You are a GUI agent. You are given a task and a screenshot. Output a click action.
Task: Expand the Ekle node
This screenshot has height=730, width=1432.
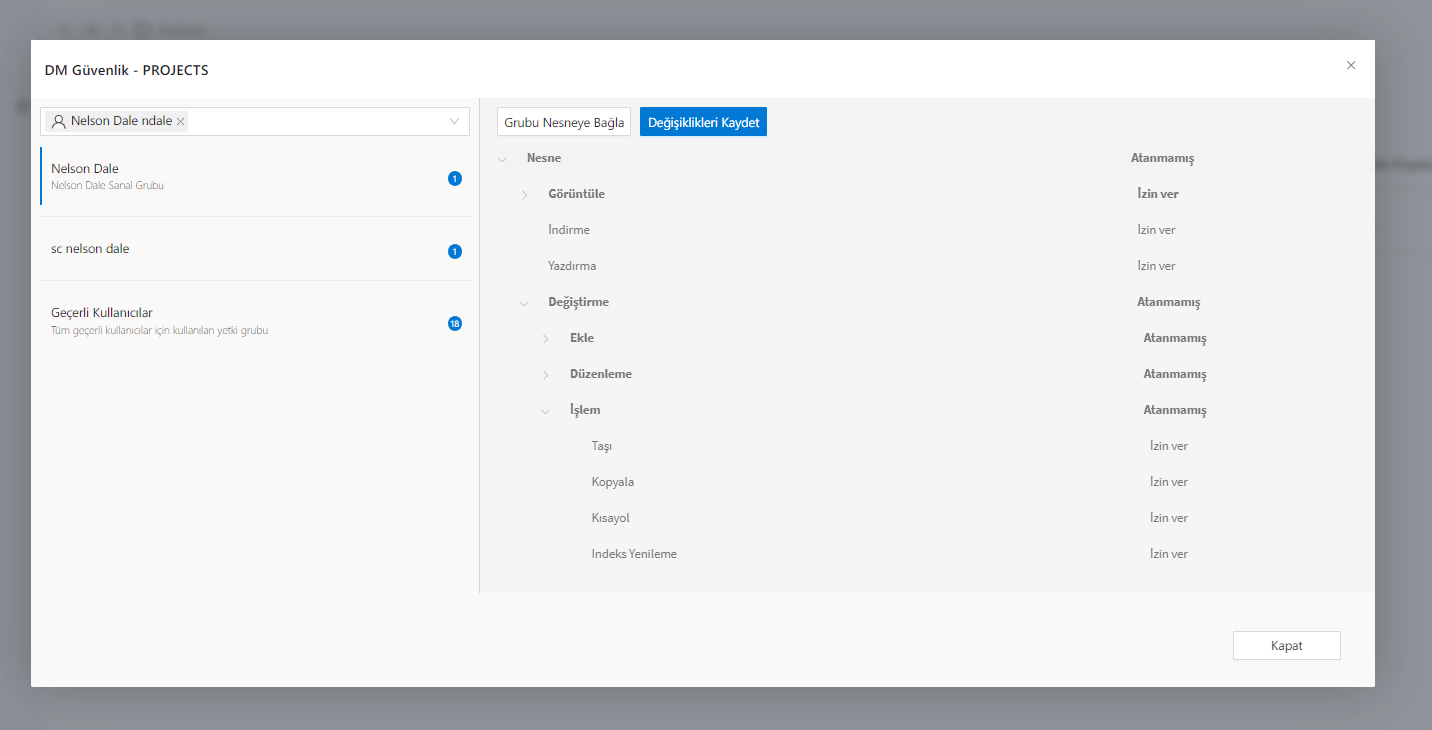coord(546,338)
